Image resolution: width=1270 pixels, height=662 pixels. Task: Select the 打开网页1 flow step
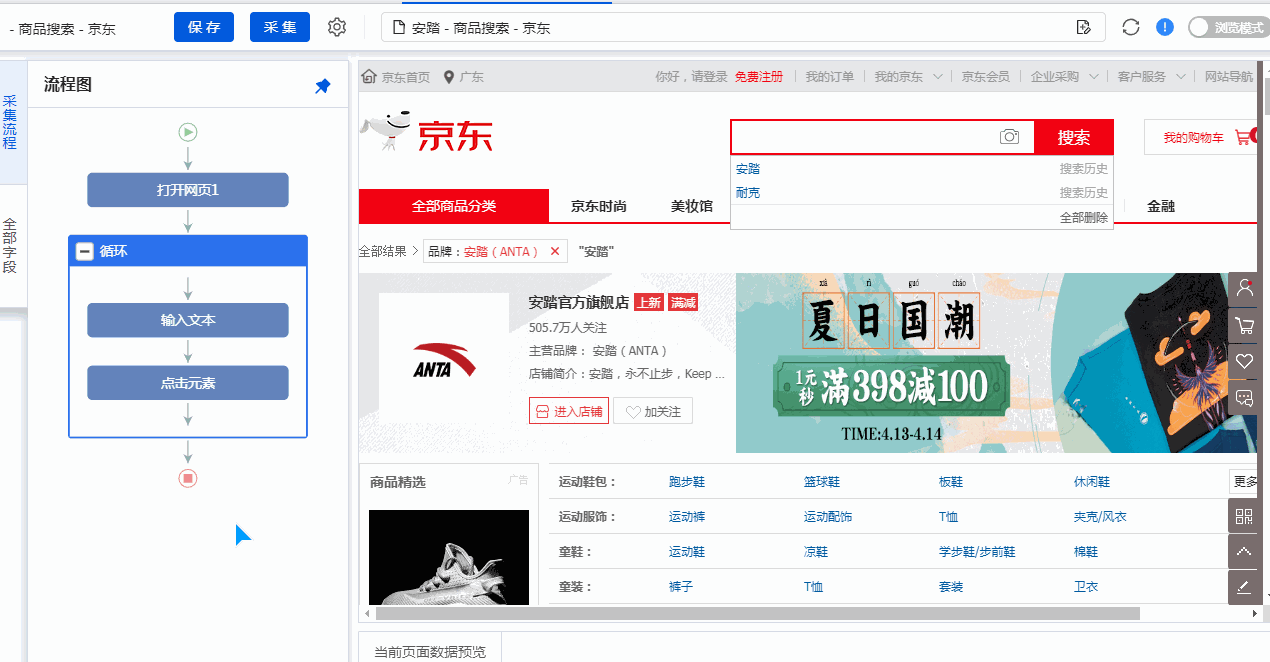click(x=188, y=190)
